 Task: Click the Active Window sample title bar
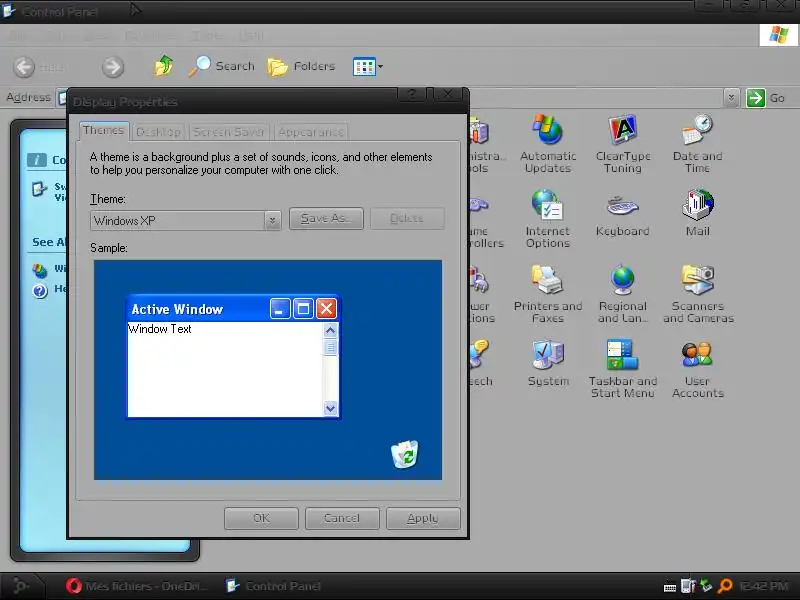(233, 309)
